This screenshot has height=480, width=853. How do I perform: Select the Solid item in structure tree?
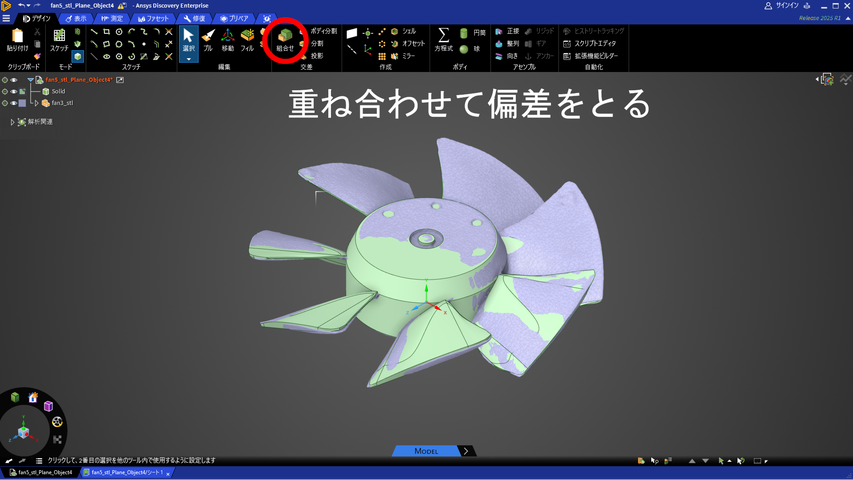[x=53, y=91]
